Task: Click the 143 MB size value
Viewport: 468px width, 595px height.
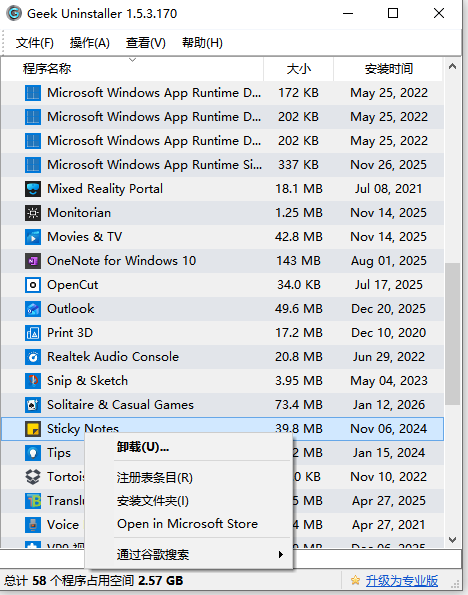Action: tap(299, 261)
